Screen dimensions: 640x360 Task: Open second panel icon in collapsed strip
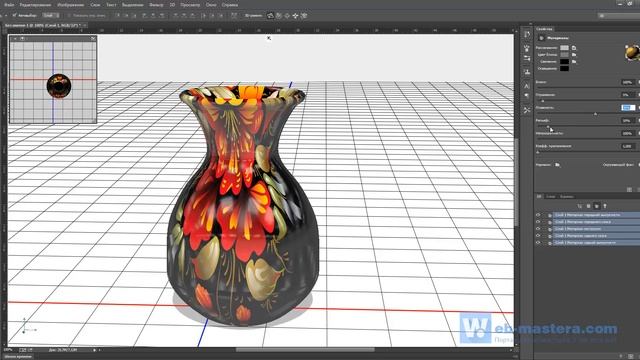click(x=527, y=48)
